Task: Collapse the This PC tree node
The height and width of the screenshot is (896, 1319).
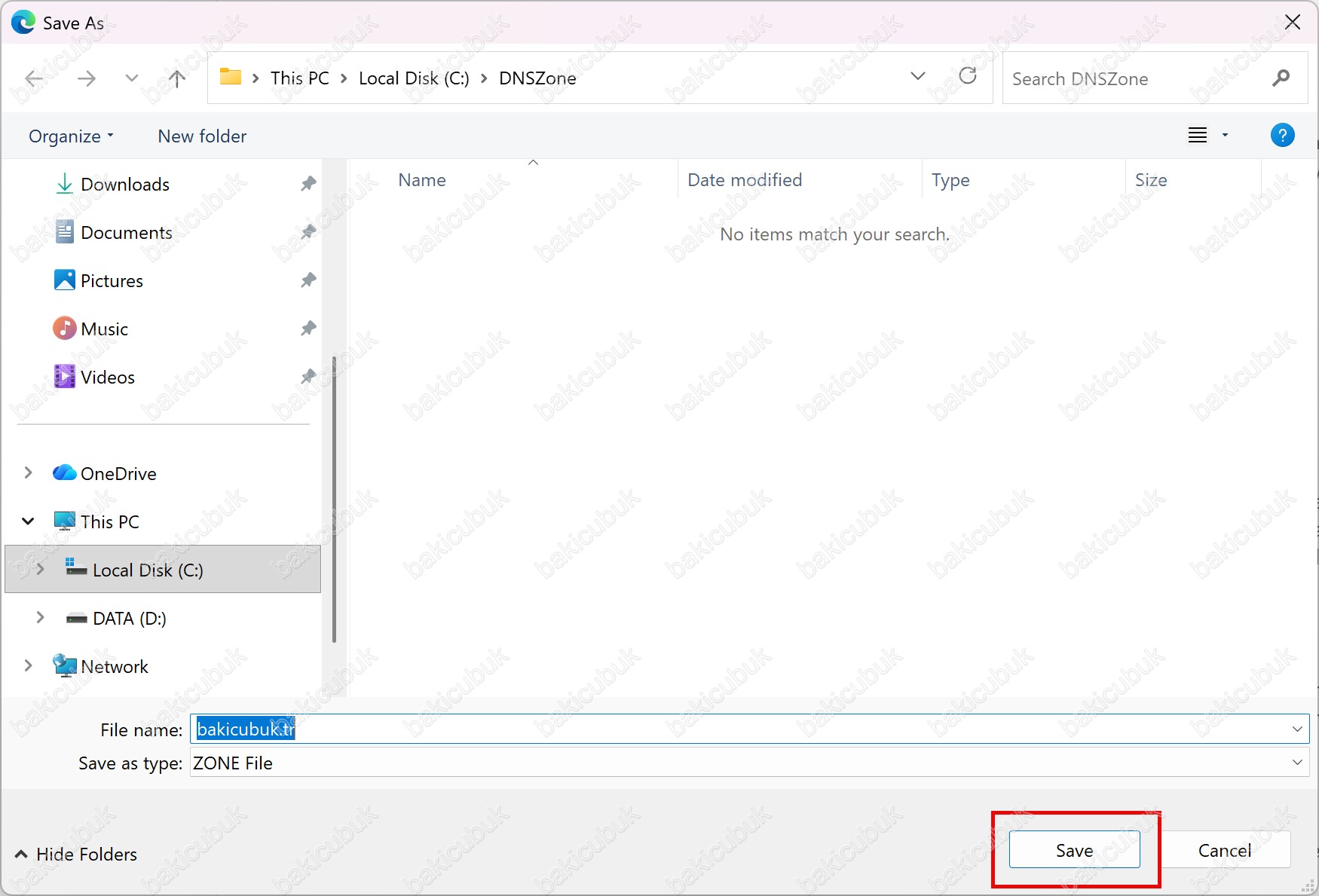Action: coord(28,521)
